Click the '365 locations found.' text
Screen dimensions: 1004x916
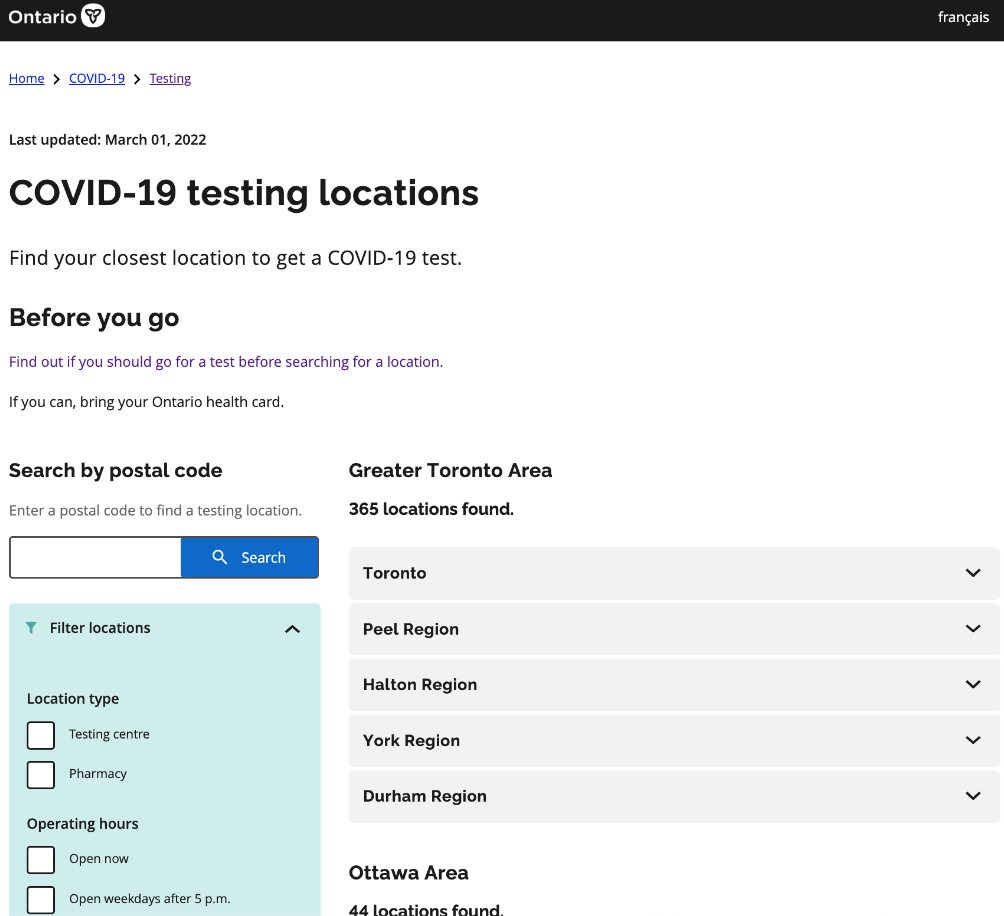coord(431,509)
